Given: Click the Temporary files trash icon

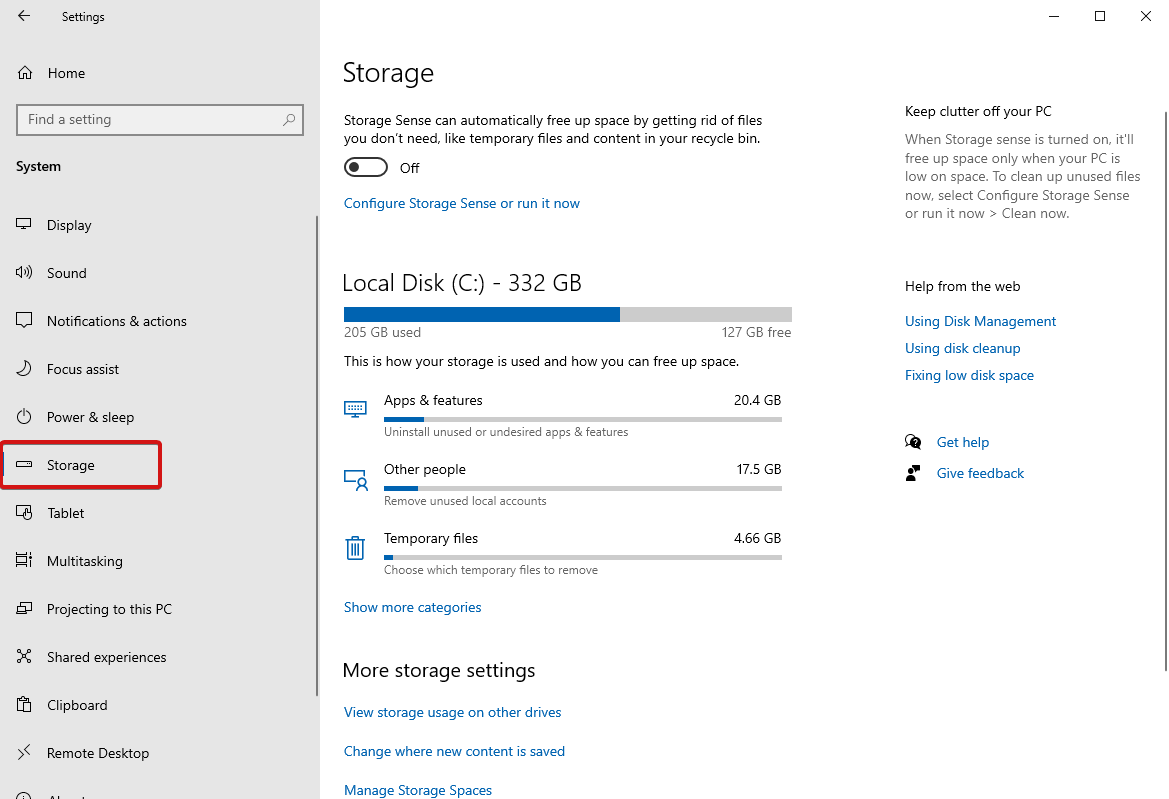Looking at the screenshot, I should [x=355, y=547].
